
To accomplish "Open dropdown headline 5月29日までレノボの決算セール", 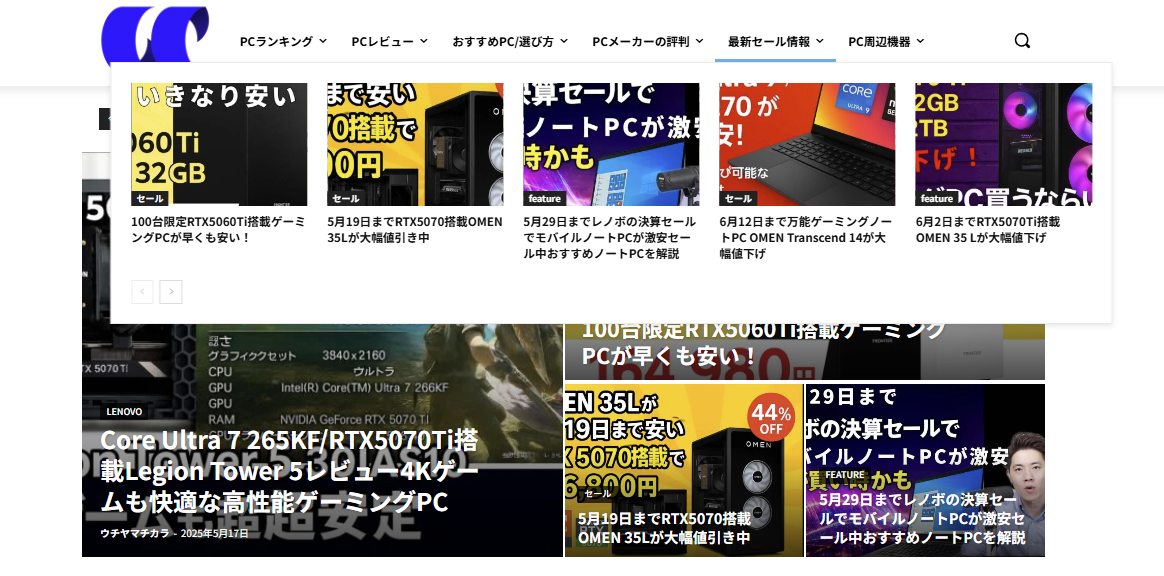I will pos(609,238).
